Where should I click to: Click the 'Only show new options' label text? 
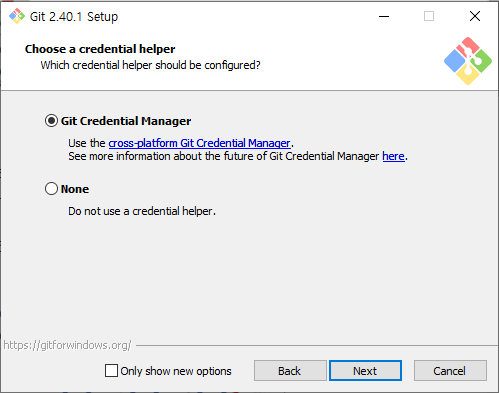coord(176,371)
